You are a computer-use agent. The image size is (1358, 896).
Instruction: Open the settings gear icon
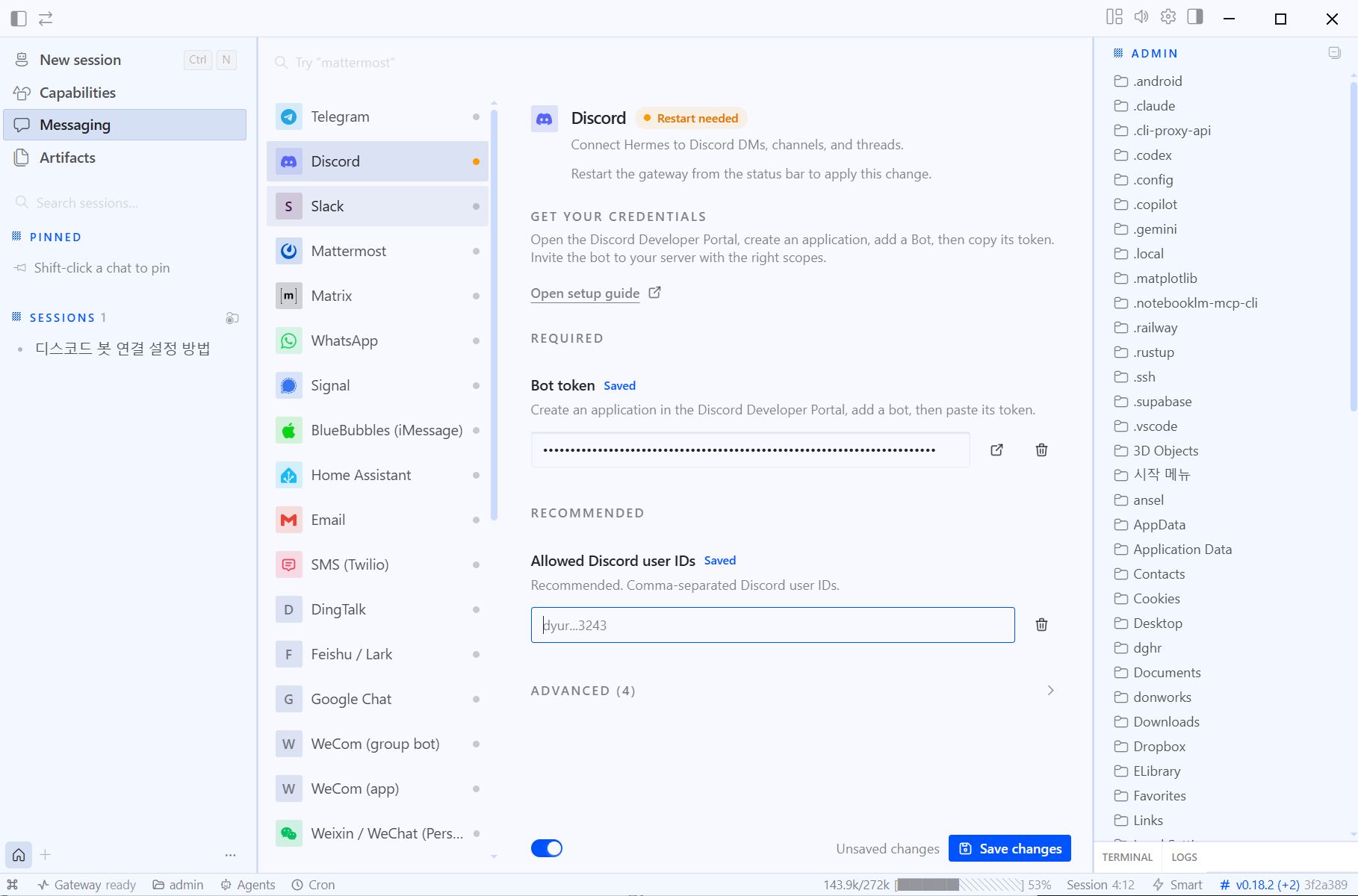tap(1168, 16)
